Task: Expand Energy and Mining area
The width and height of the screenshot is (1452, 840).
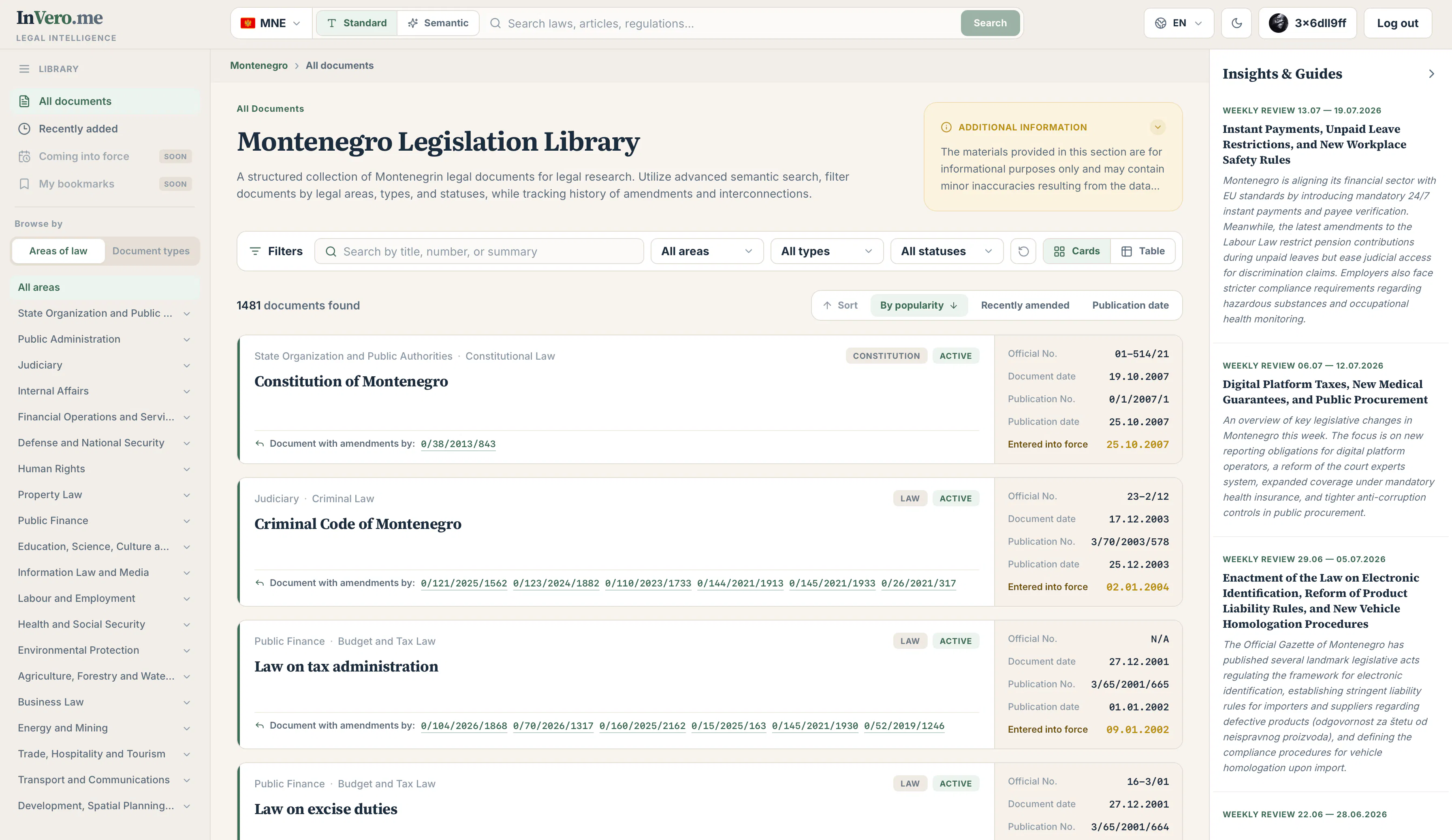Action: pos(187,728)
